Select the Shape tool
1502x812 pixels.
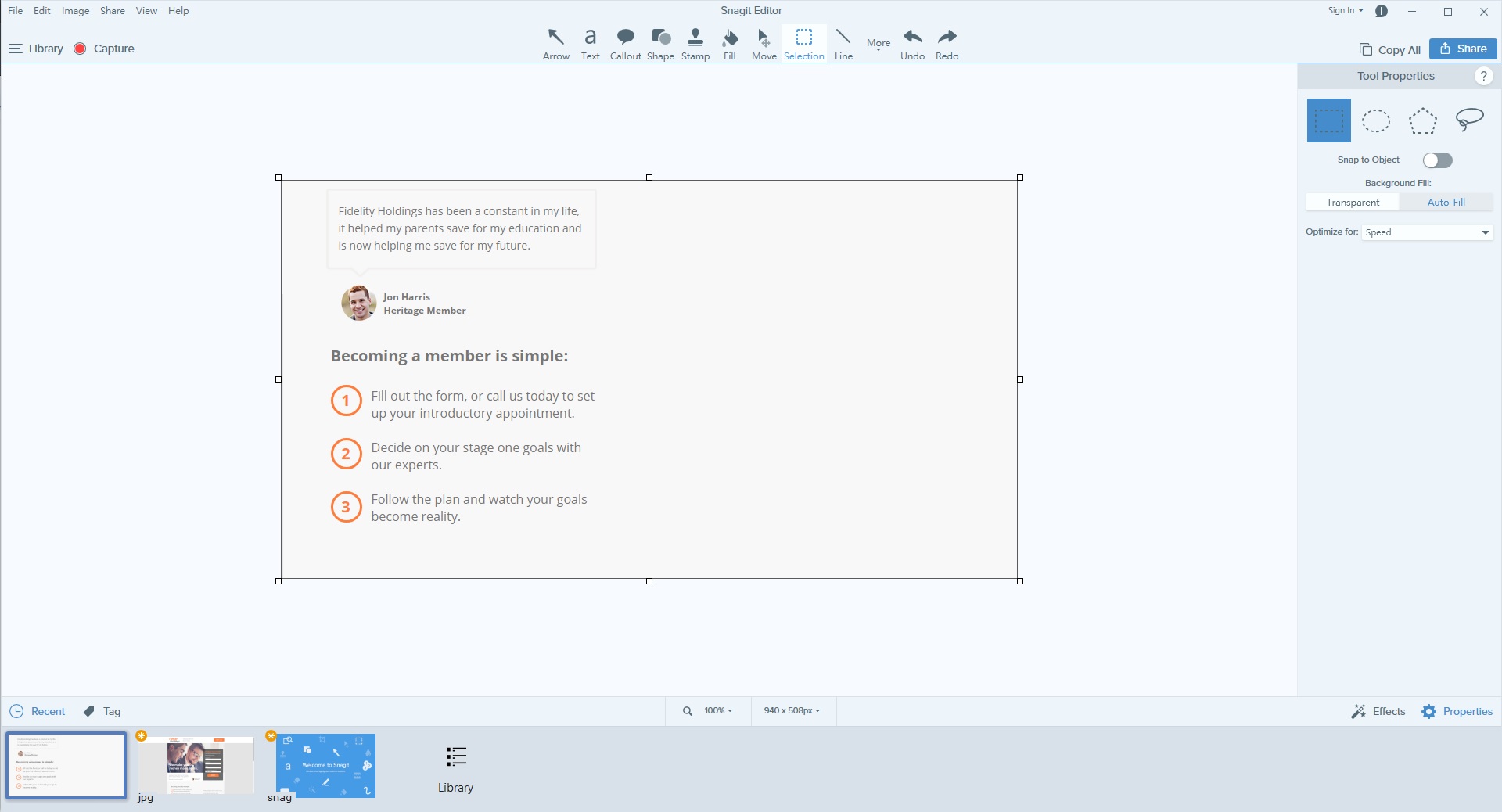click(660, 44)
